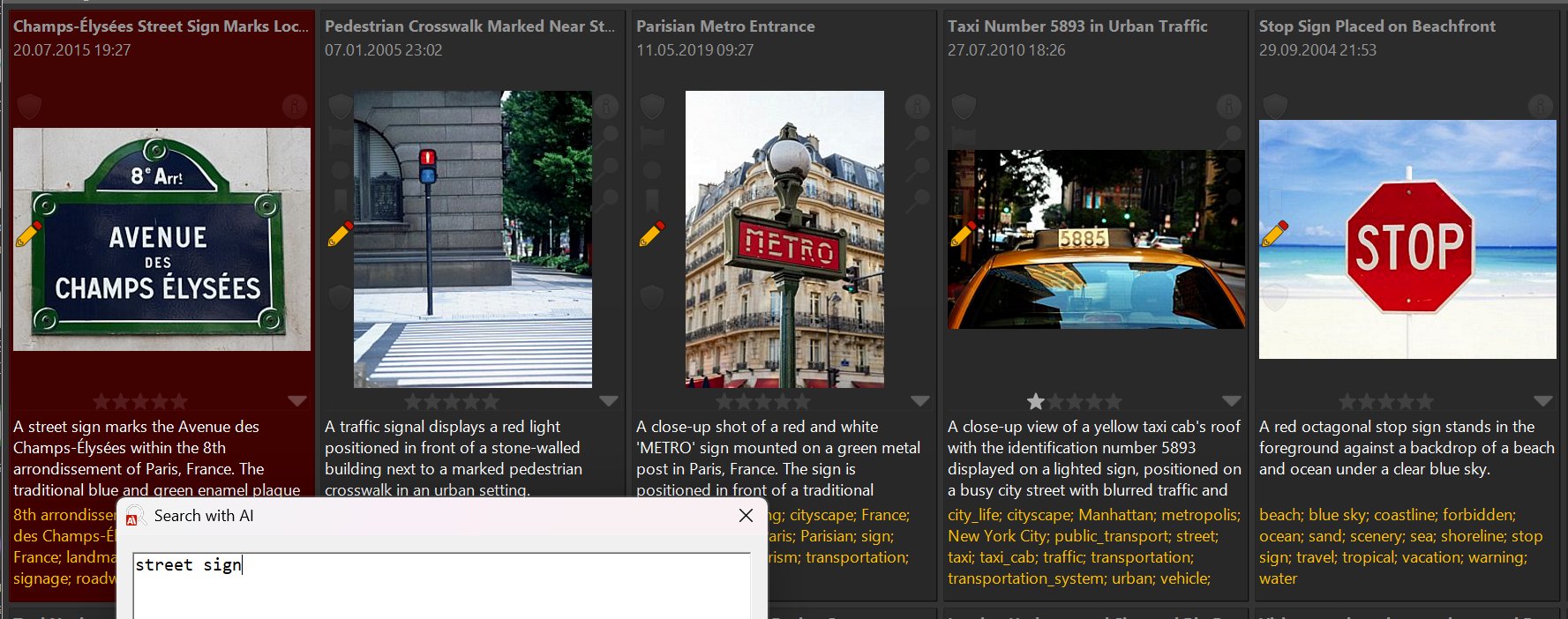Click the title 'Pedestrian Crosswalk Marked Near St...'
Screen dimensions: 1568x619
(x=470, y=26)
